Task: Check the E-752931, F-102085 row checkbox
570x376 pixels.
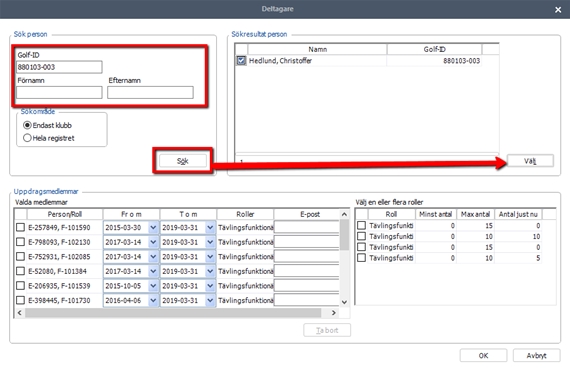Action: point(20,256)
